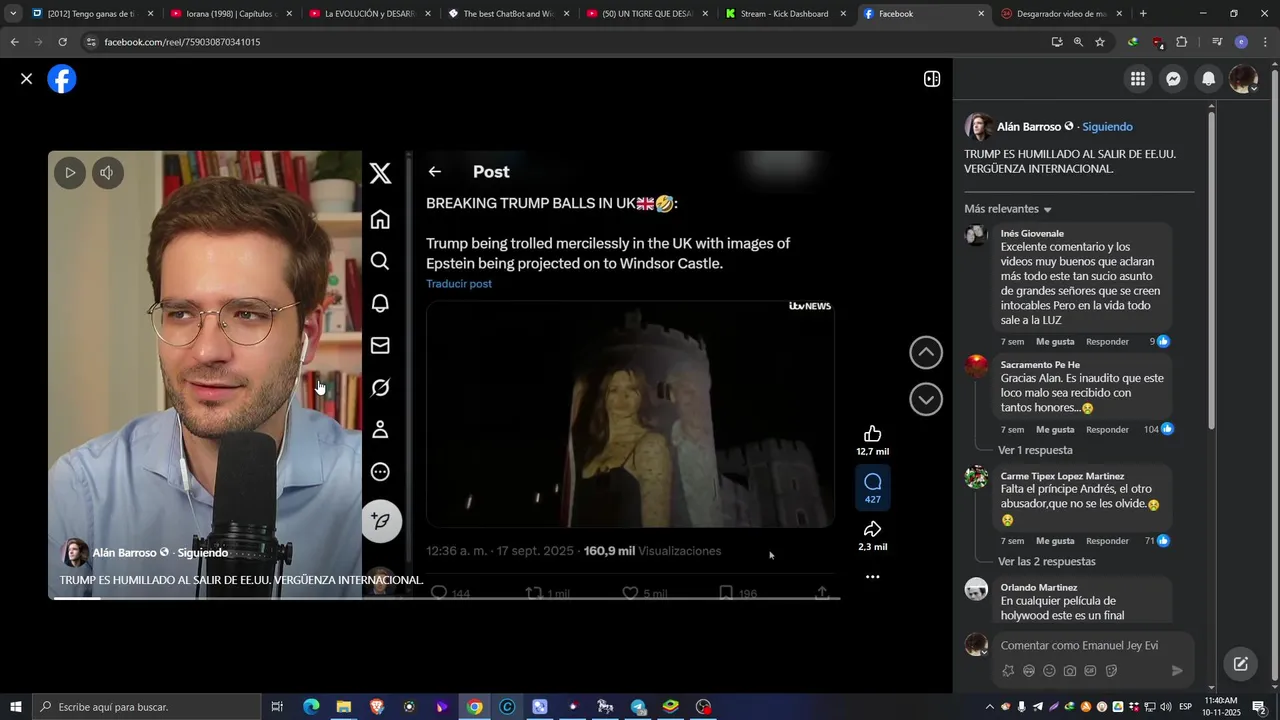This screenshot has height=720, width=1280.
Task: Play the reel video
Action: [x=70, y=172]
